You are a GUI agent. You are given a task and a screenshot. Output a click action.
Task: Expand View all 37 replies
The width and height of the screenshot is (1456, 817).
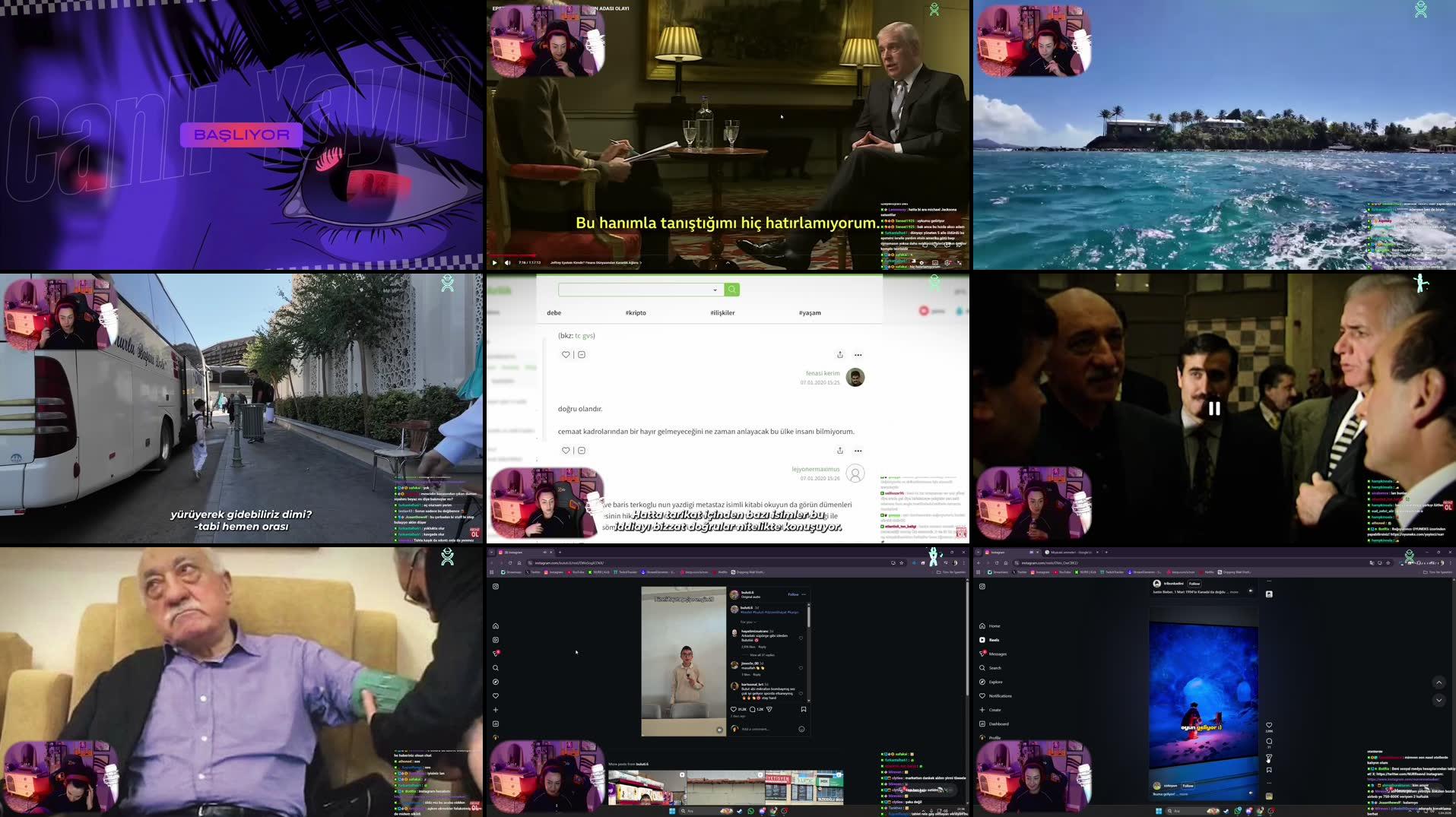pyautogui.click(x=762, y=654)
